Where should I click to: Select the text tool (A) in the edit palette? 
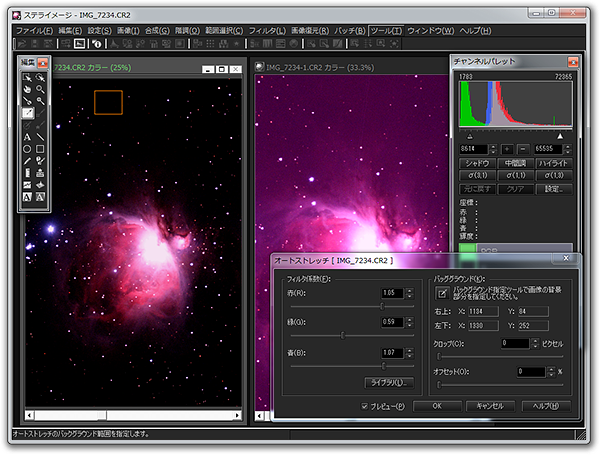[27, 136]
